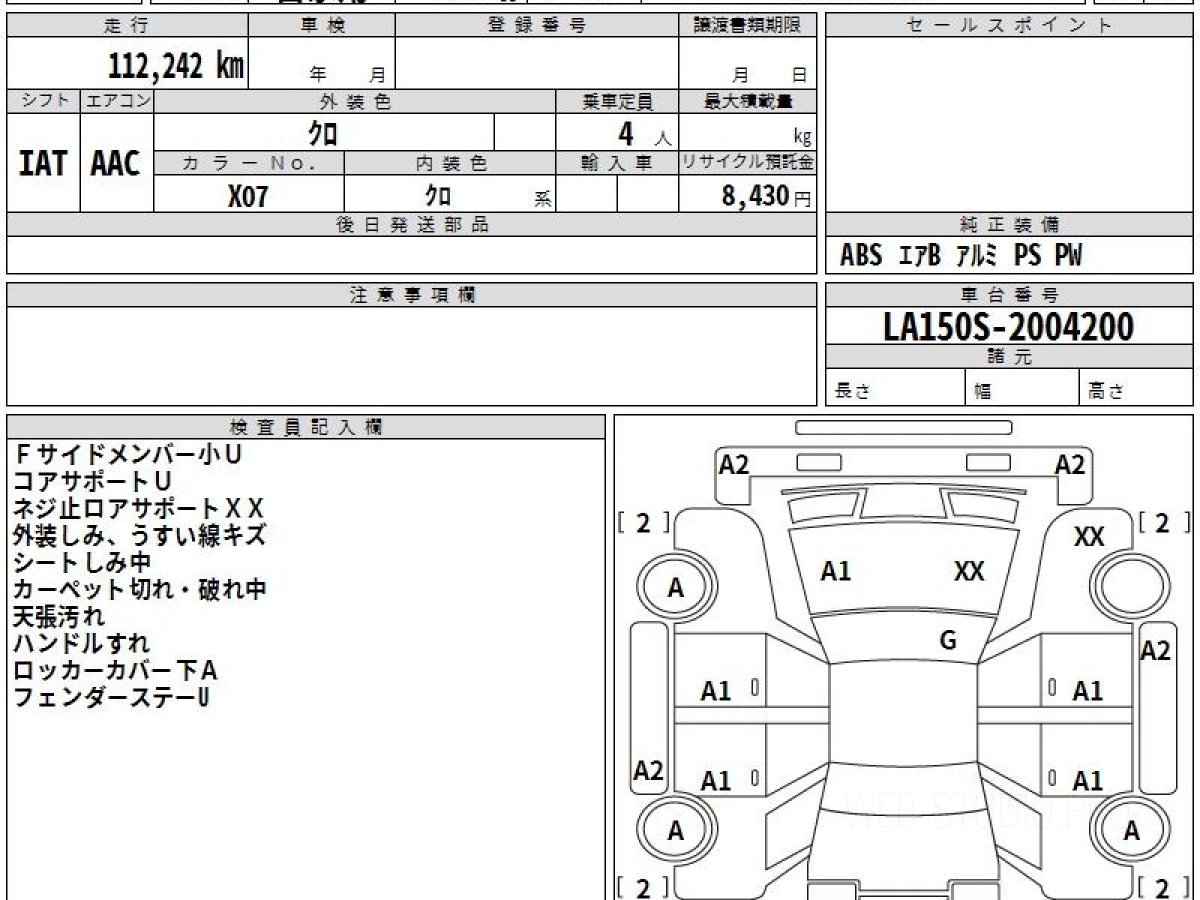Click the G mark on the windshield

click(948, 641)
